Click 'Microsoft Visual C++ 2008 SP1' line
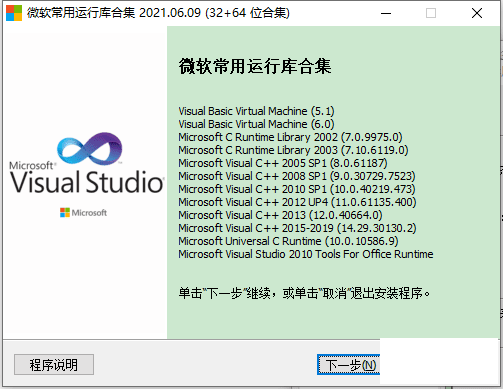The width and height of the screenshot is (503, 389). click(297, 176)
